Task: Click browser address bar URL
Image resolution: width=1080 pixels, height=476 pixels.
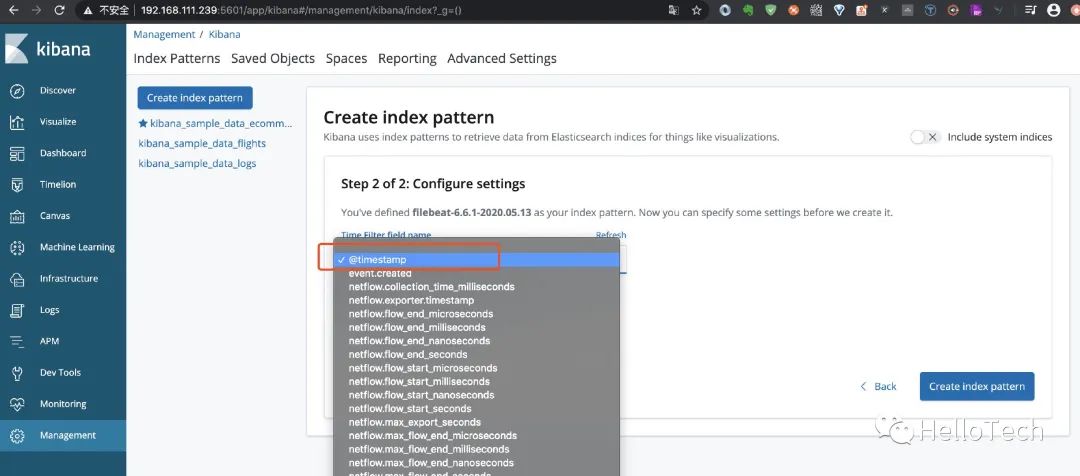Action: pos(301,10)
